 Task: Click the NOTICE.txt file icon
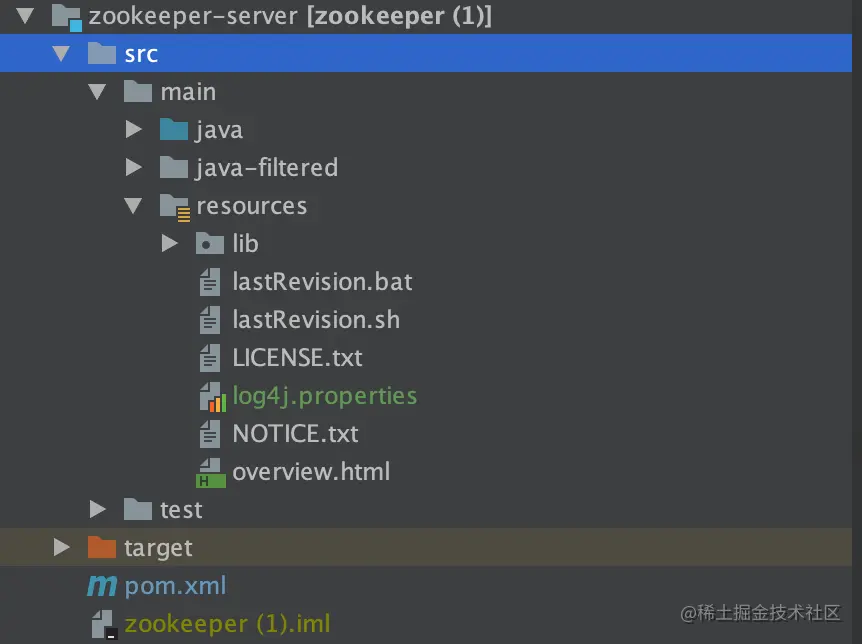(x=209, y=433)
